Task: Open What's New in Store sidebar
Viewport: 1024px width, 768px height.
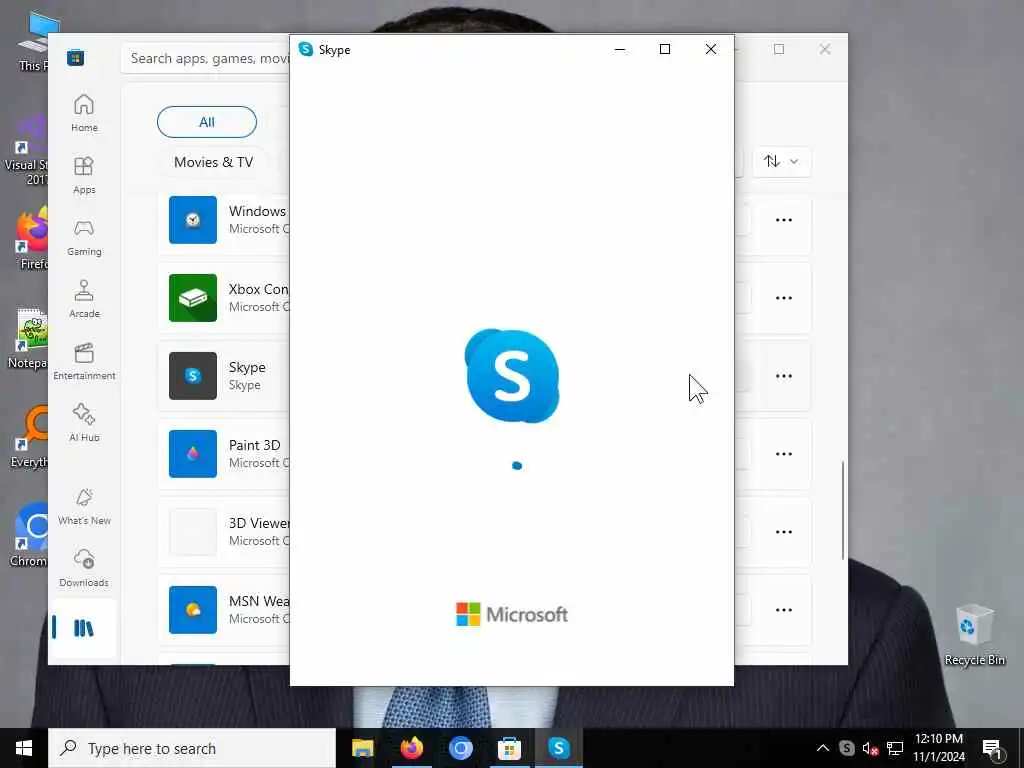Action: tap(84, 506)
